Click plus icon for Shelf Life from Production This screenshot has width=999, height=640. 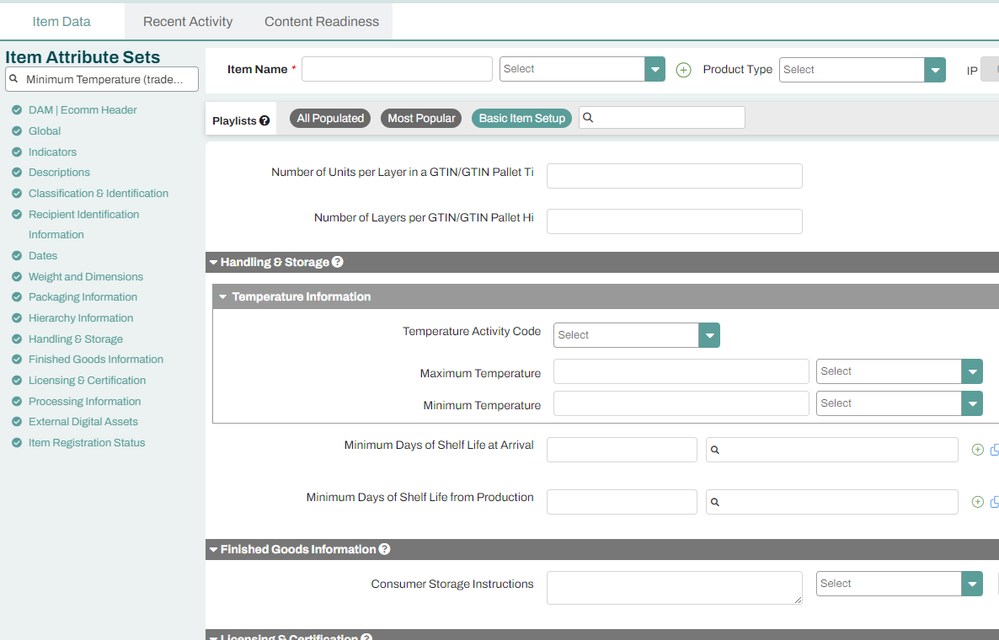tap(977, 502)
